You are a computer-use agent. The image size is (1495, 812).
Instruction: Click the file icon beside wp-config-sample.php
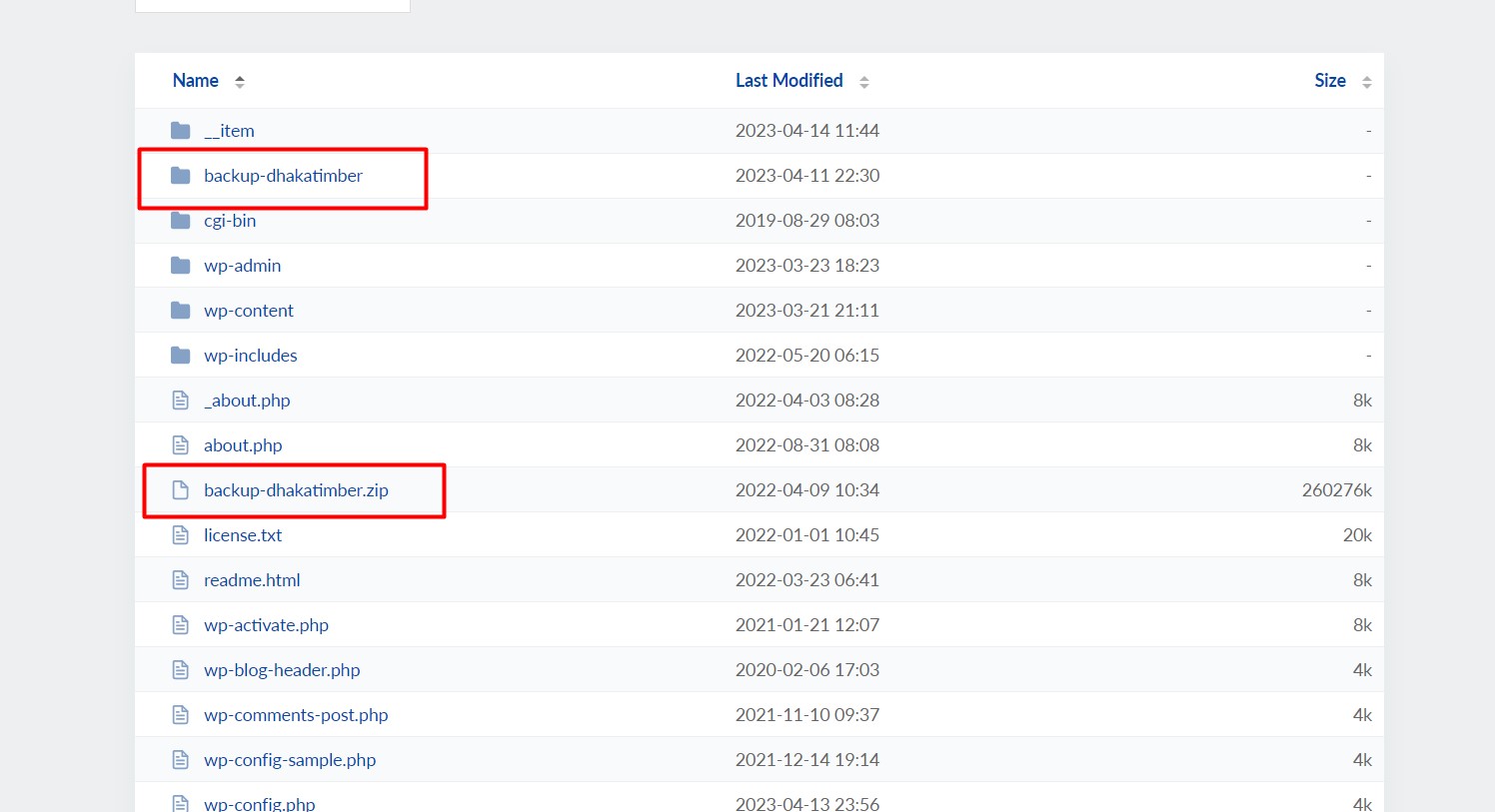(180, 759)
